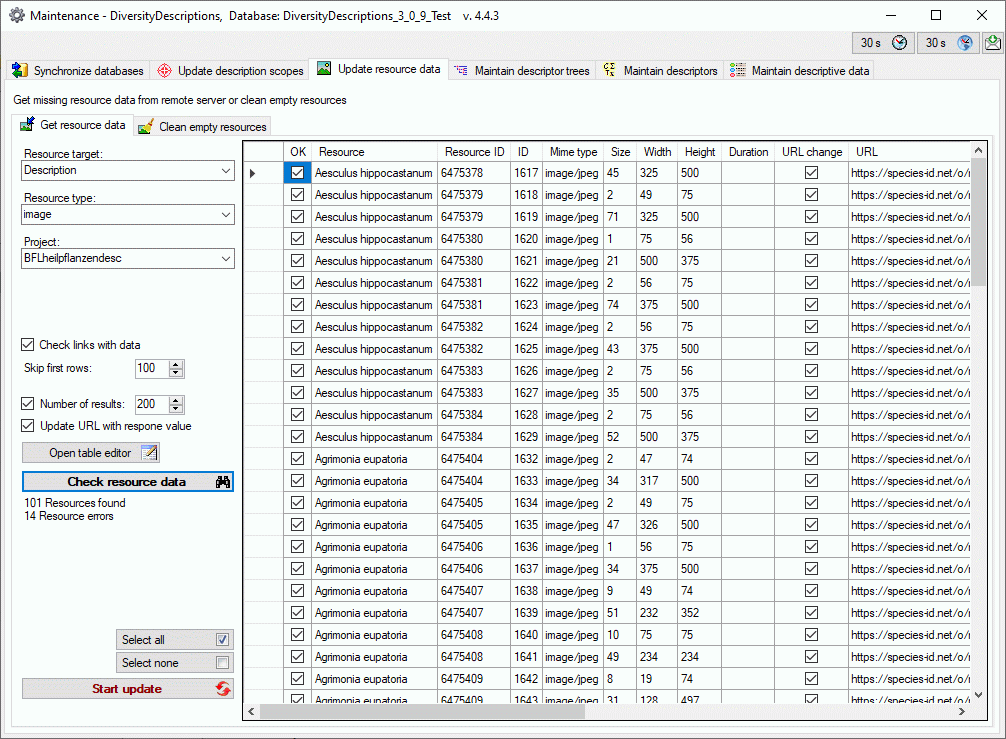Click the vertical scrollbar thumb of the table

(x=978, y=222)
